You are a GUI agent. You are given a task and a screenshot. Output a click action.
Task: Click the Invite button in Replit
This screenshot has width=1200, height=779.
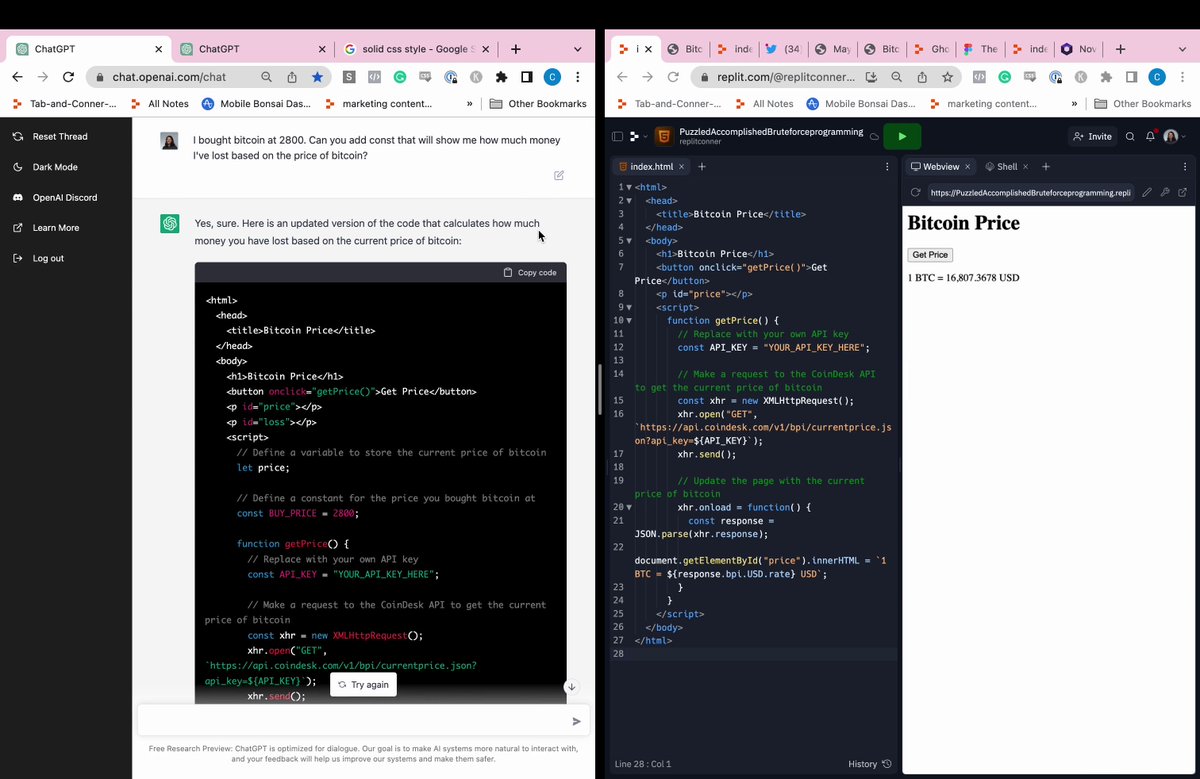coord(1092,136)
